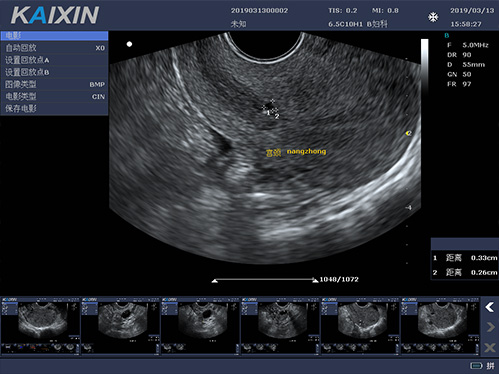Change 图像类型 BMP setting
The width and height of the screenshot is (499, 374).
pos(54,84)
